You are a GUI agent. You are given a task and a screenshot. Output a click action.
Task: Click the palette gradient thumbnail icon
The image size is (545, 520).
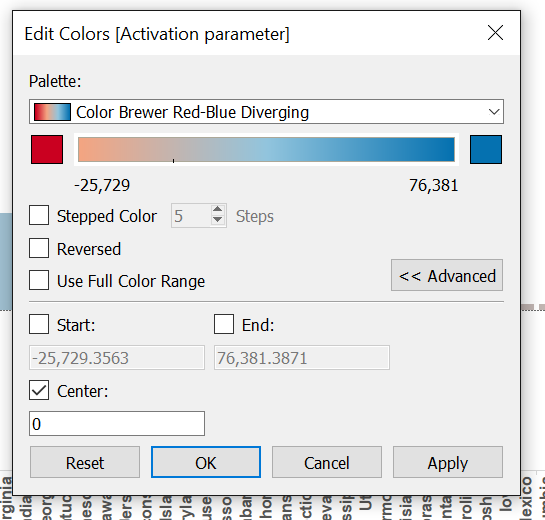tap(52, 112)
